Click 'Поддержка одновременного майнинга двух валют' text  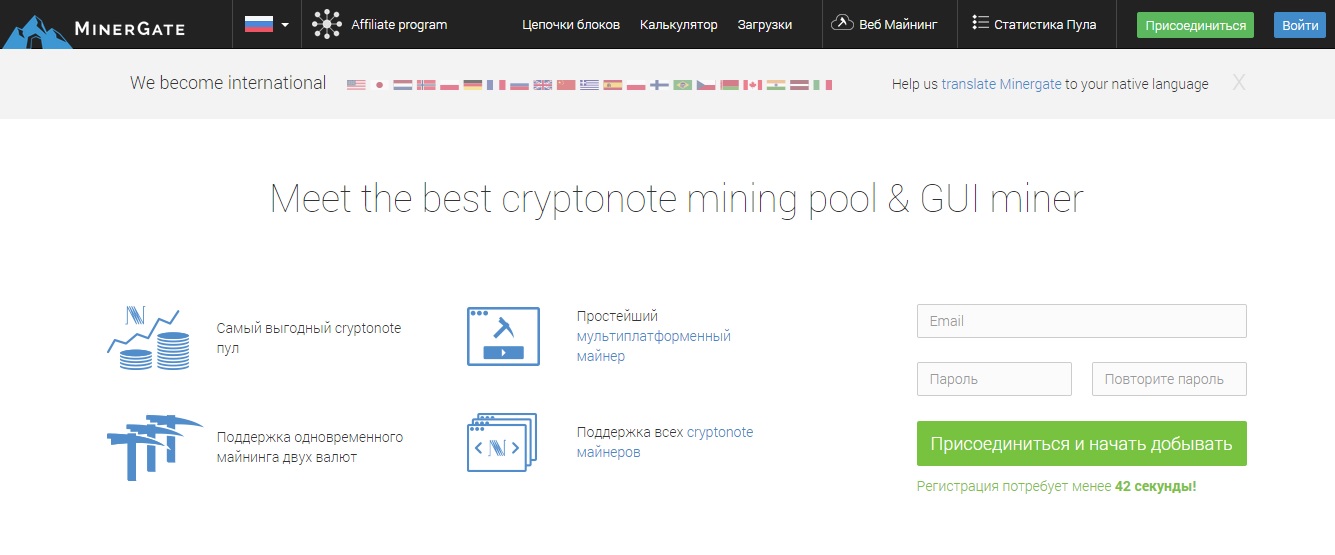310,447
